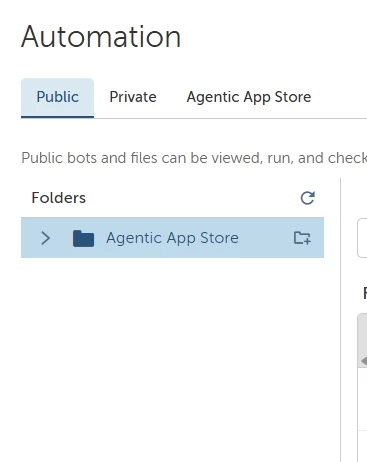
Task: Click the Public bots and files description text
Action: click(194, 158)
